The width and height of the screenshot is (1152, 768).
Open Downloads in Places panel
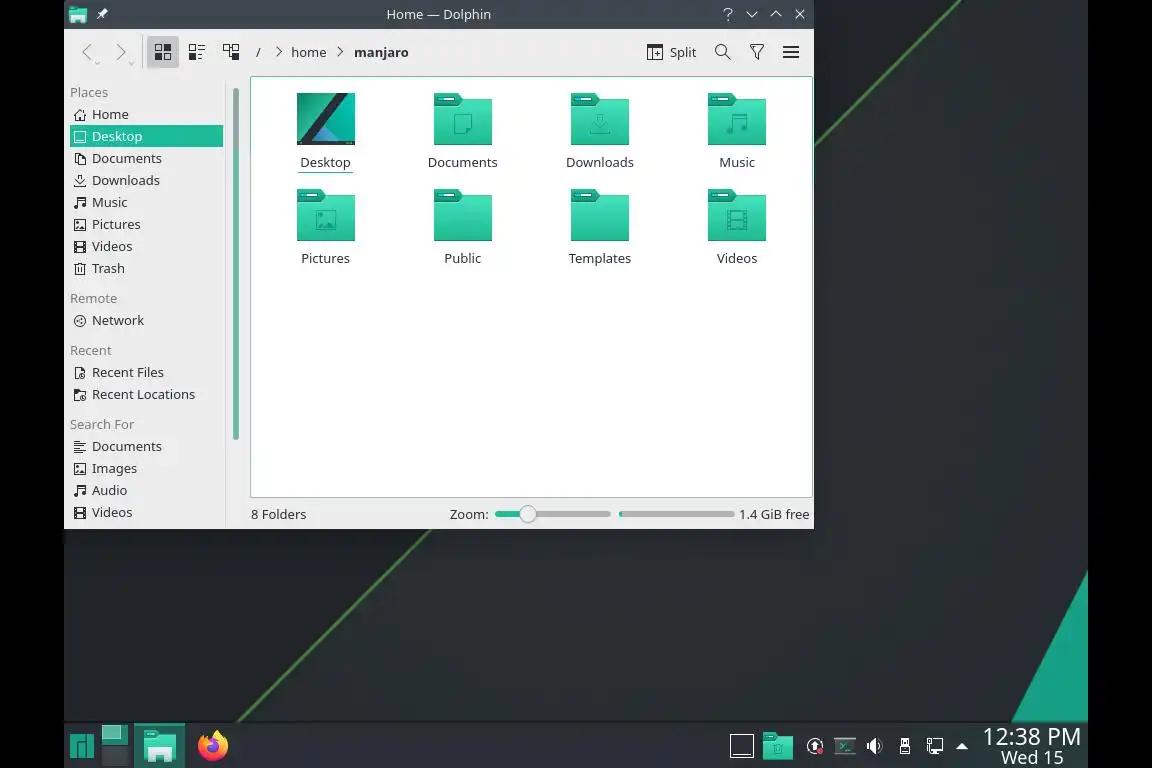146,181
